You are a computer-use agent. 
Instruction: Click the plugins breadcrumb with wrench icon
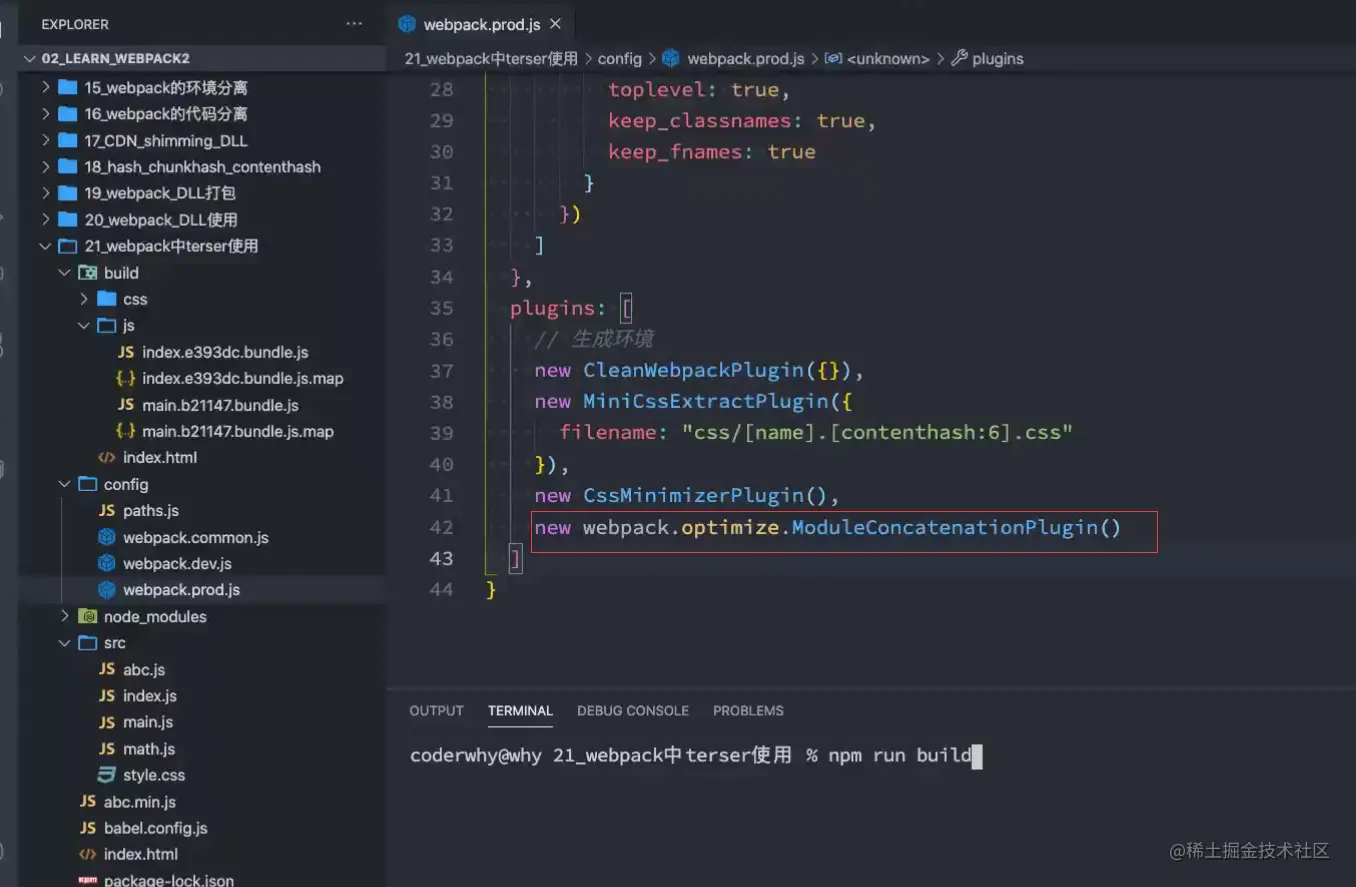[x=987, y=58]
